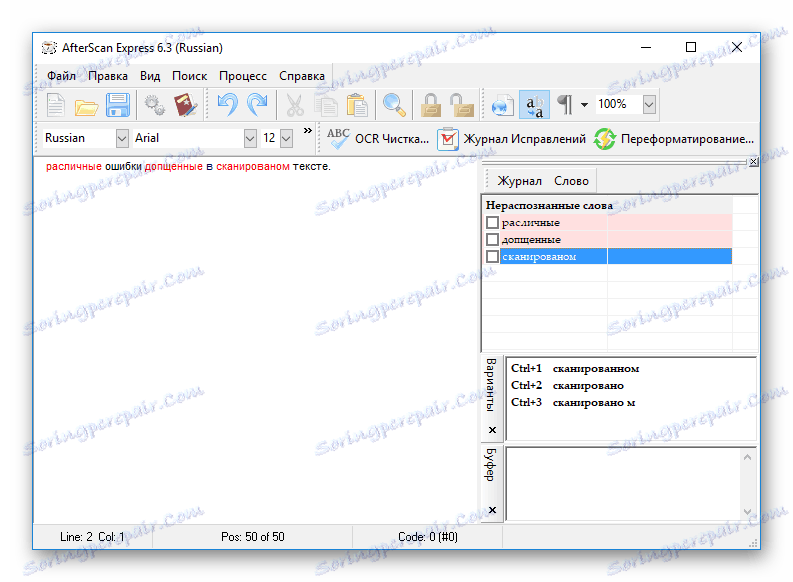
Task: Close the Варианты panel
Action: 492,430
